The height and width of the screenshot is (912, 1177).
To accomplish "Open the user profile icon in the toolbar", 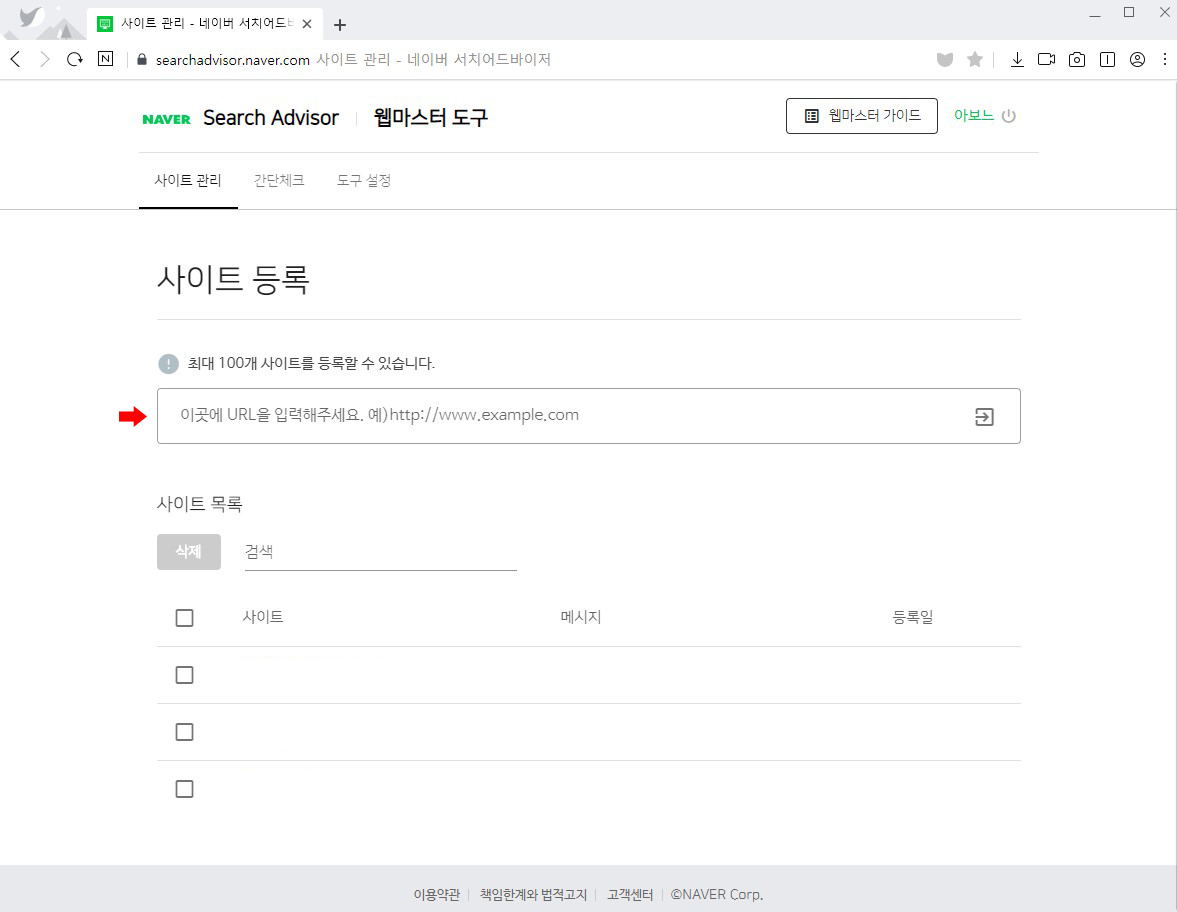I will tap(1137, 59).
